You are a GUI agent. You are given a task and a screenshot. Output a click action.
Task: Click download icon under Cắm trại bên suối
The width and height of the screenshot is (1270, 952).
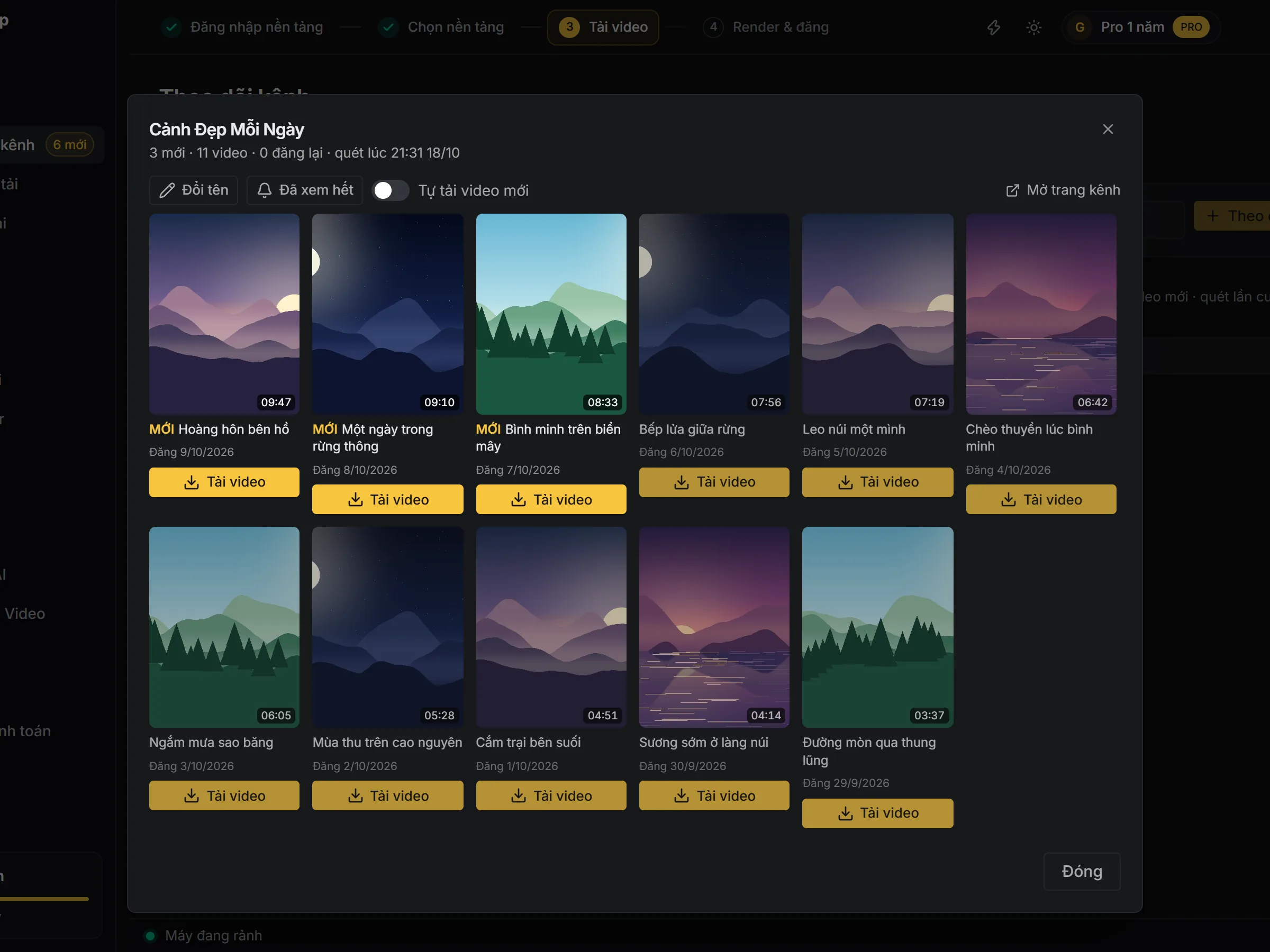click(x=518, y=795)
